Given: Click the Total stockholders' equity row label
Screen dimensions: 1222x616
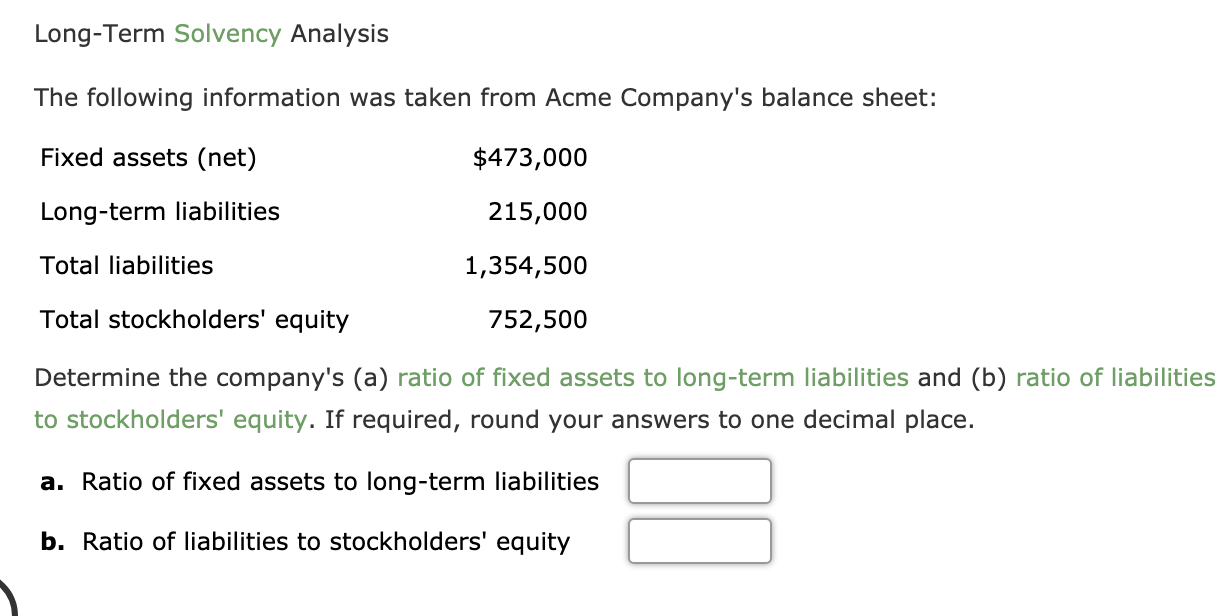Looking at the screenshot, I should [195, 320].
